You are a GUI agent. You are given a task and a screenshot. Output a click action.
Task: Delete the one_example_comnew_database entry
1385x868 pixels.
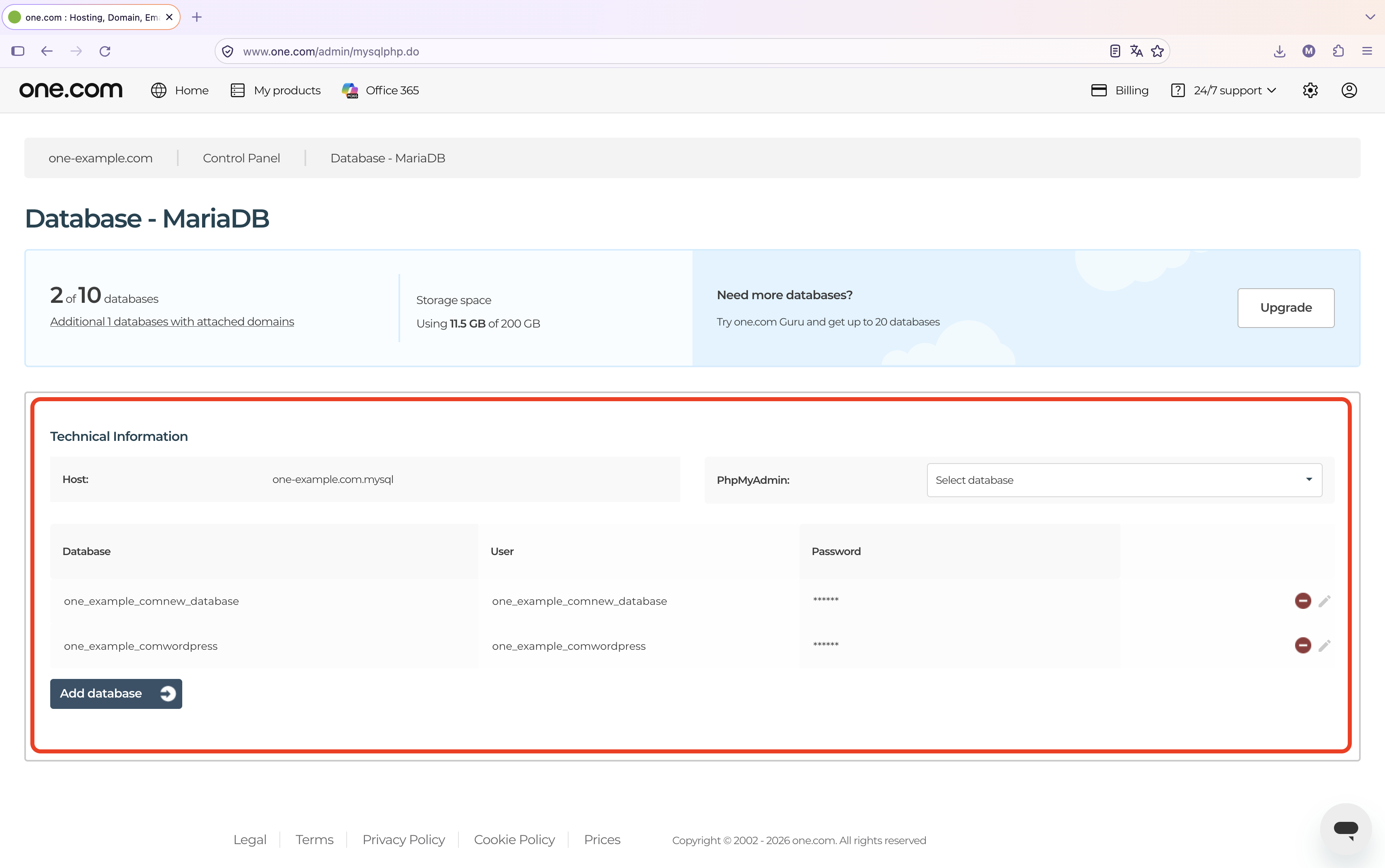(x=1302, y=600)
